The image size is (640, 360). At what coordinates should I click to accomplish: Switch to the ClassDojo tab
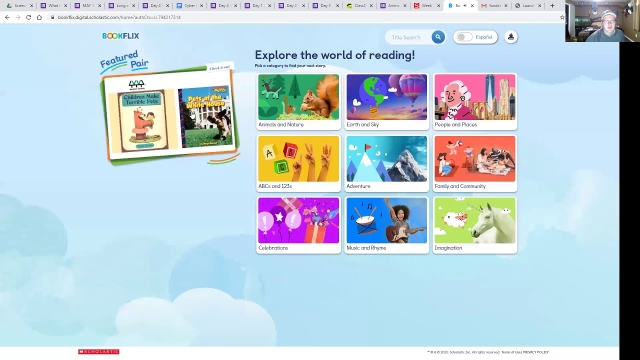[x=360, y=5]
